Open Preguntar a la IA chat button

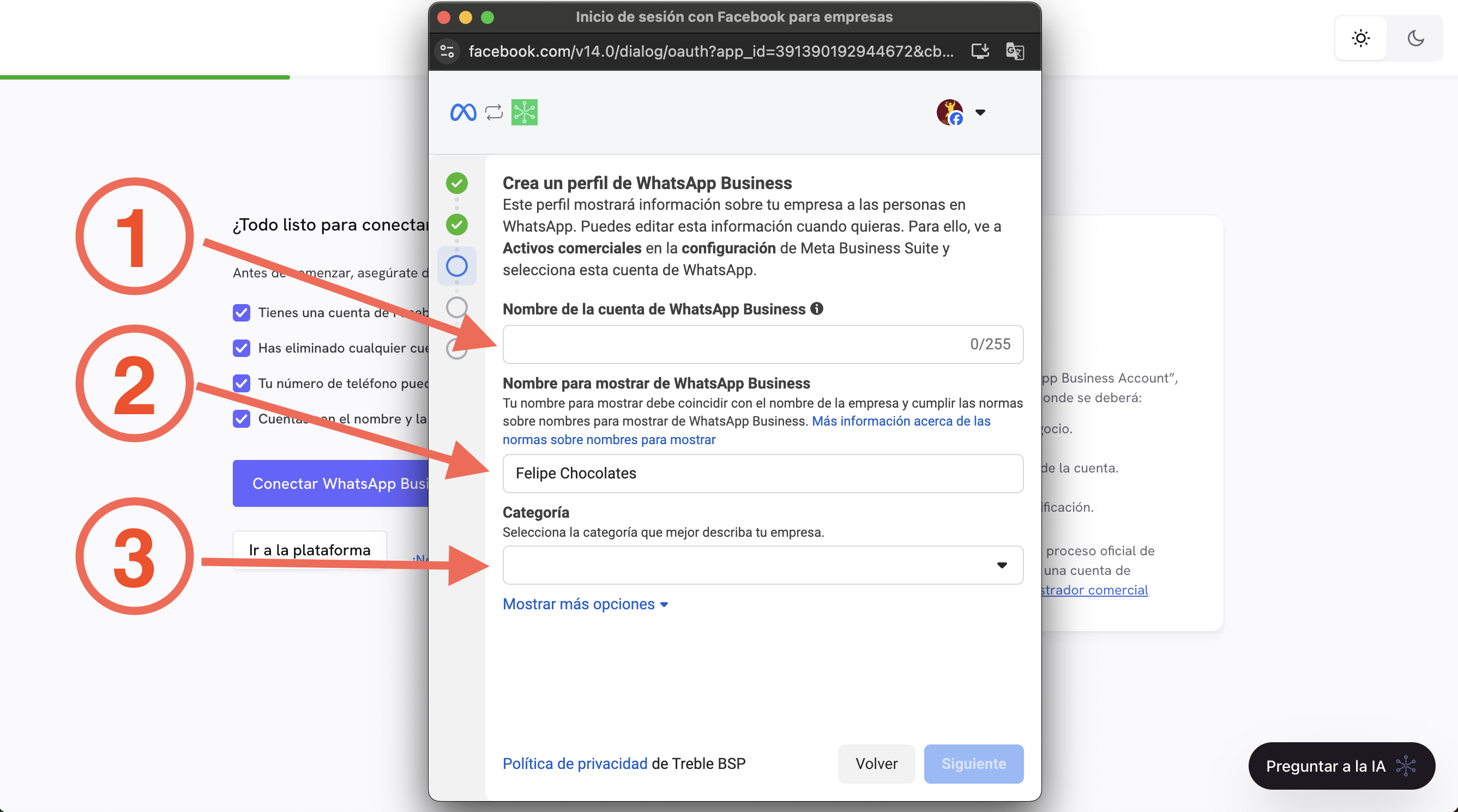point(1341,766)
